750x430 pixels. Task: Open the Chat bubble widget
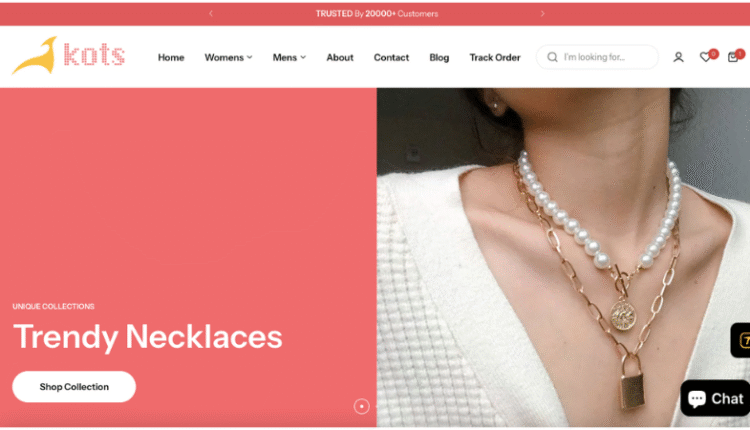tap(715, 398)
